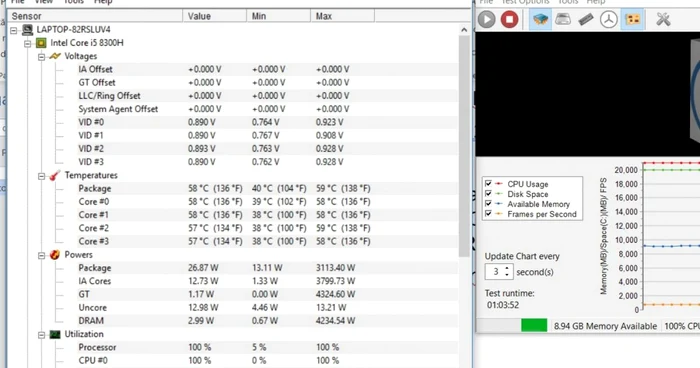The image size is (700, 368).
Task: Click the 3113.40 W Package max value
Action: [x=335, y=268]
